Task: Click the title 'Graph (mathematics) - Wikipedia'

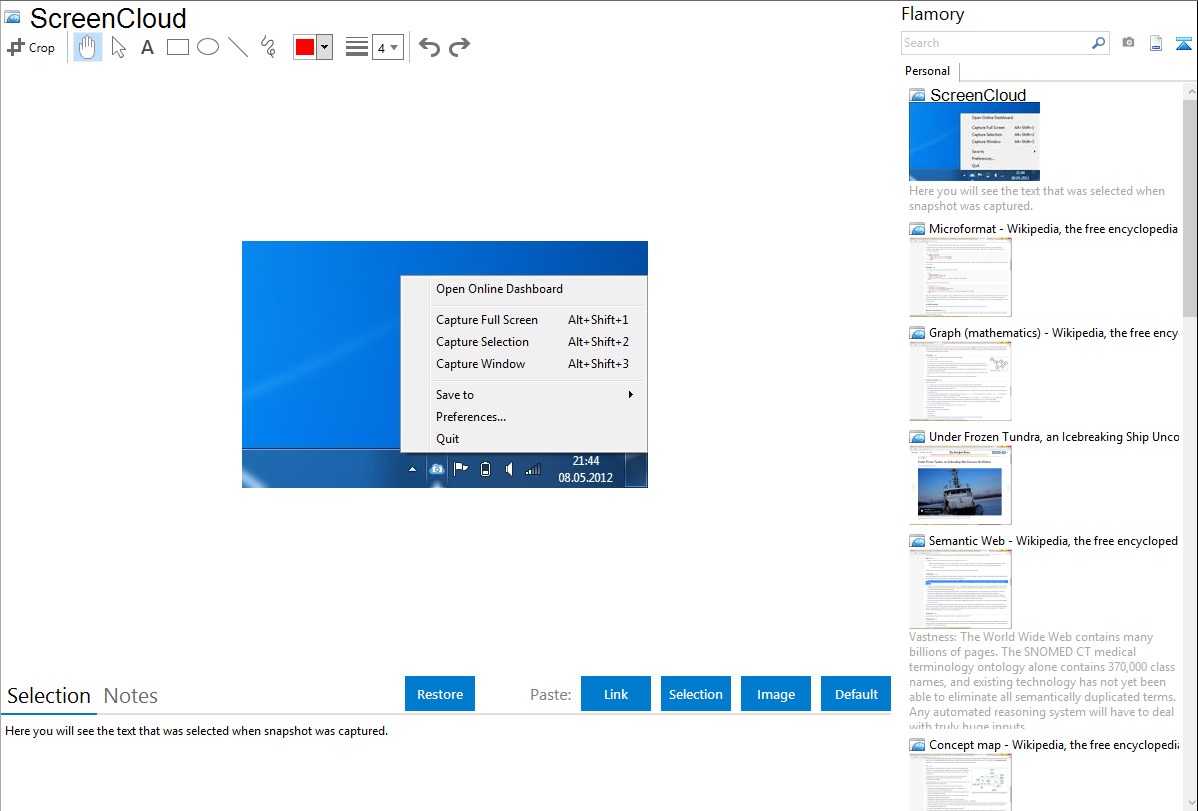Action: [1053, 333]
